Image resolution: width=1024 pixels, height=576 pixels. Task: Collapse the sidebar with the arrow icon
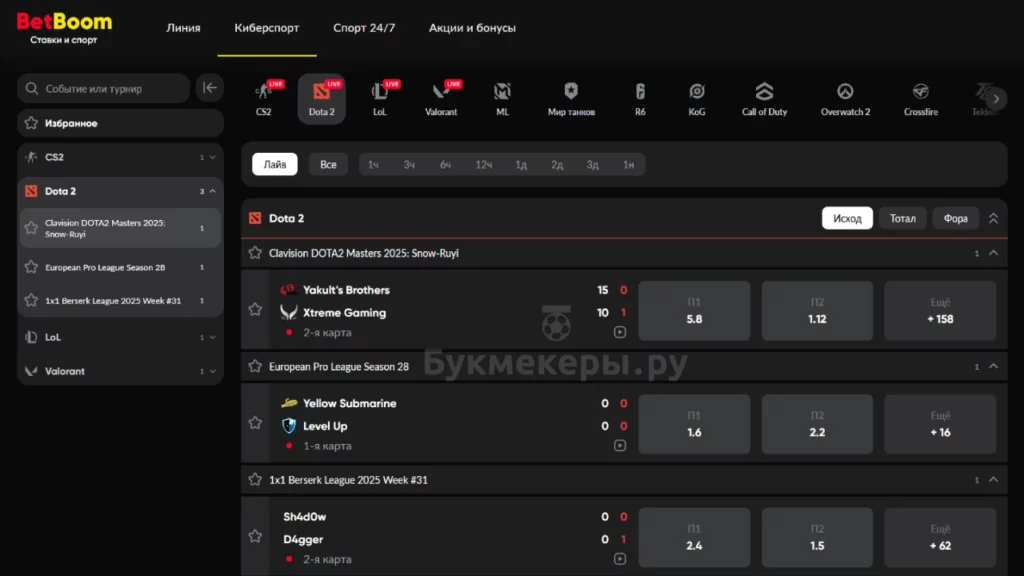click(210, 88)
